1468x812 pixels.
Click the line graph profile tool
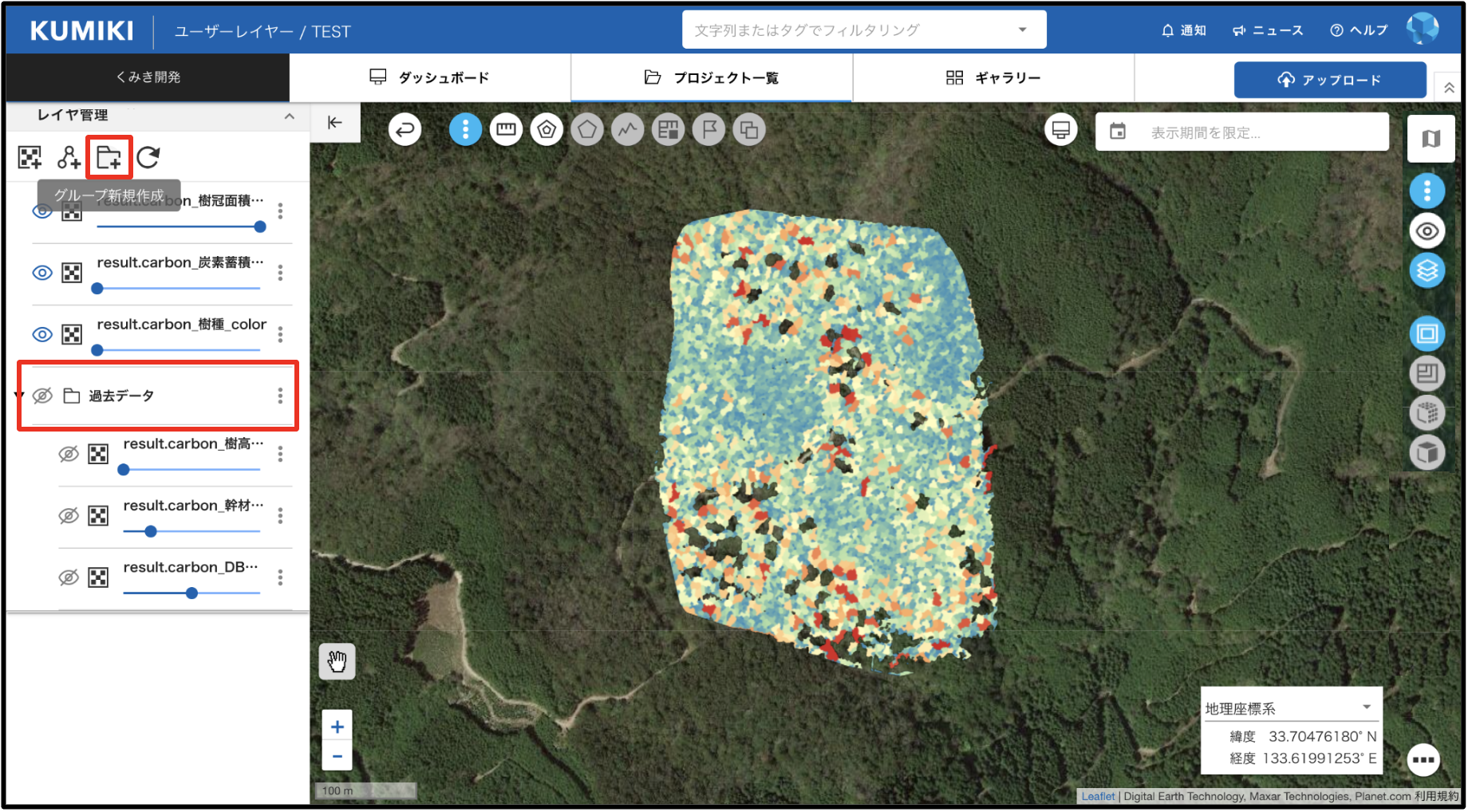coord(628,129)
